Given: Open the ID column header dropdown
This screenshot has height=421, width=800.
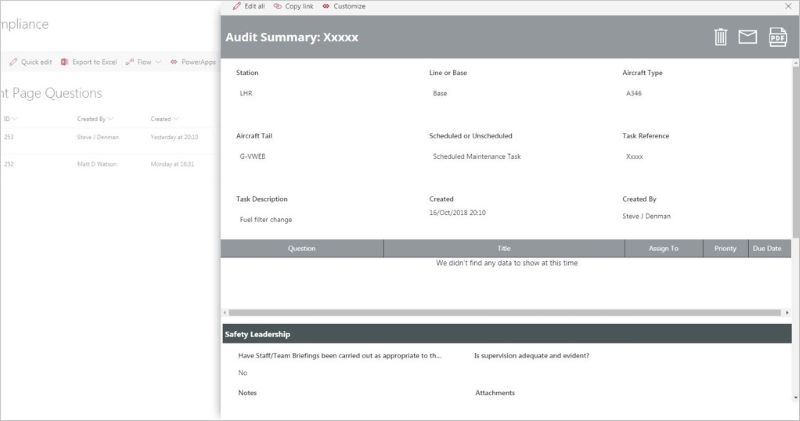Looking at the screenshot, I should pos(10,119).
